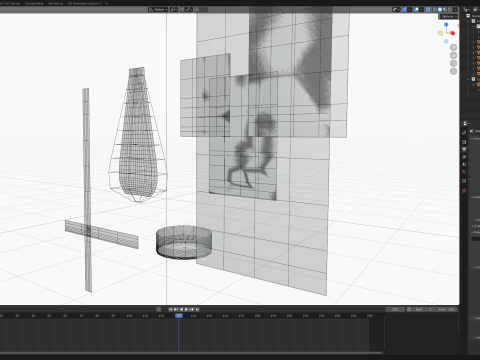Collapse the first collection in outliner
The height and width of the screenshot is (360, 480).
click(x=469, y=21)
